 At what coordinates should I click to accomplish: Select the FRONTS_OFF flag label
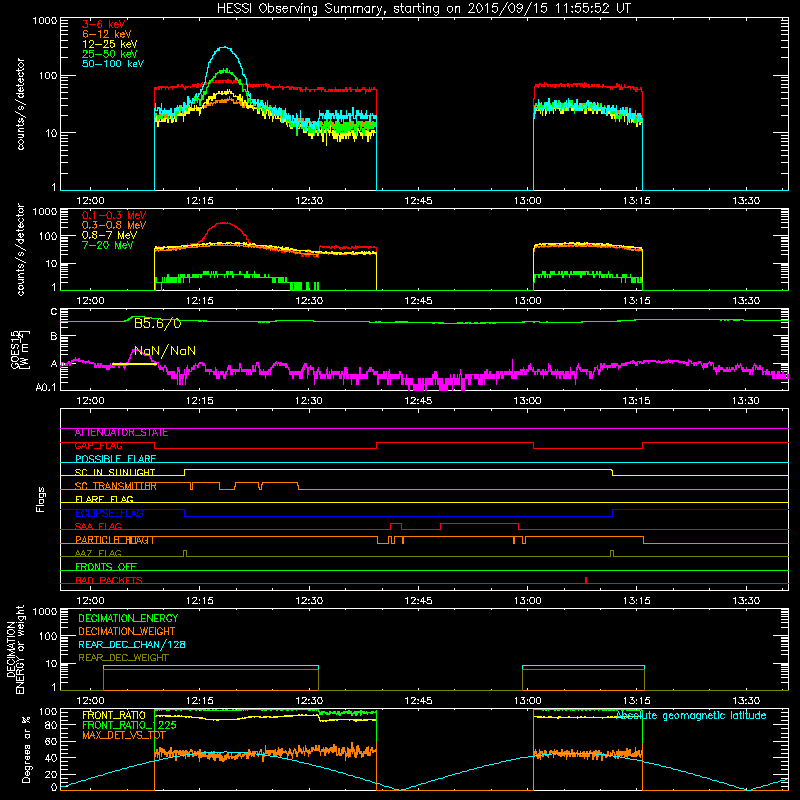[x=106, y=567]
